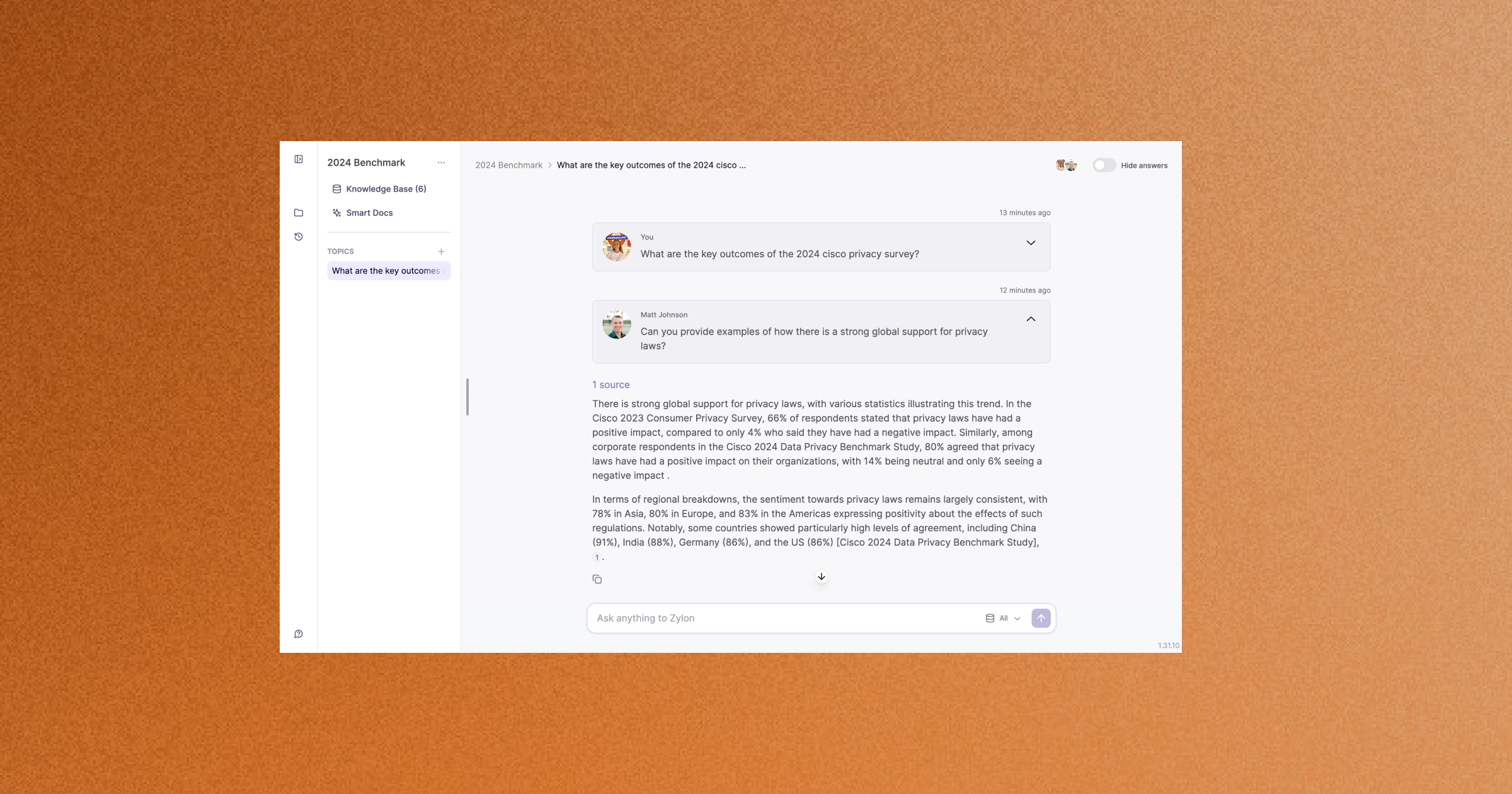Open the help chat icon
The image size is (1512, 794).
coord(299,633)
